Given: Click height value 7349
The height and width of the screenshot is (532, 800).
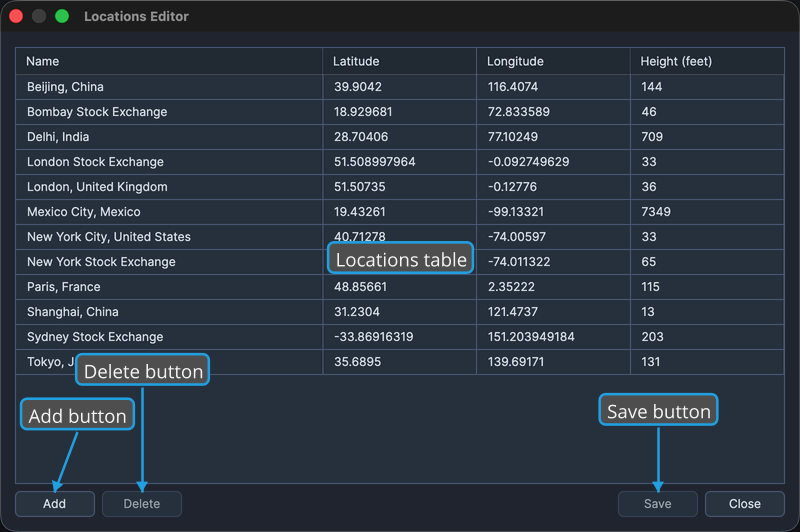Looking at the screenshot, I should click(656, 212).
